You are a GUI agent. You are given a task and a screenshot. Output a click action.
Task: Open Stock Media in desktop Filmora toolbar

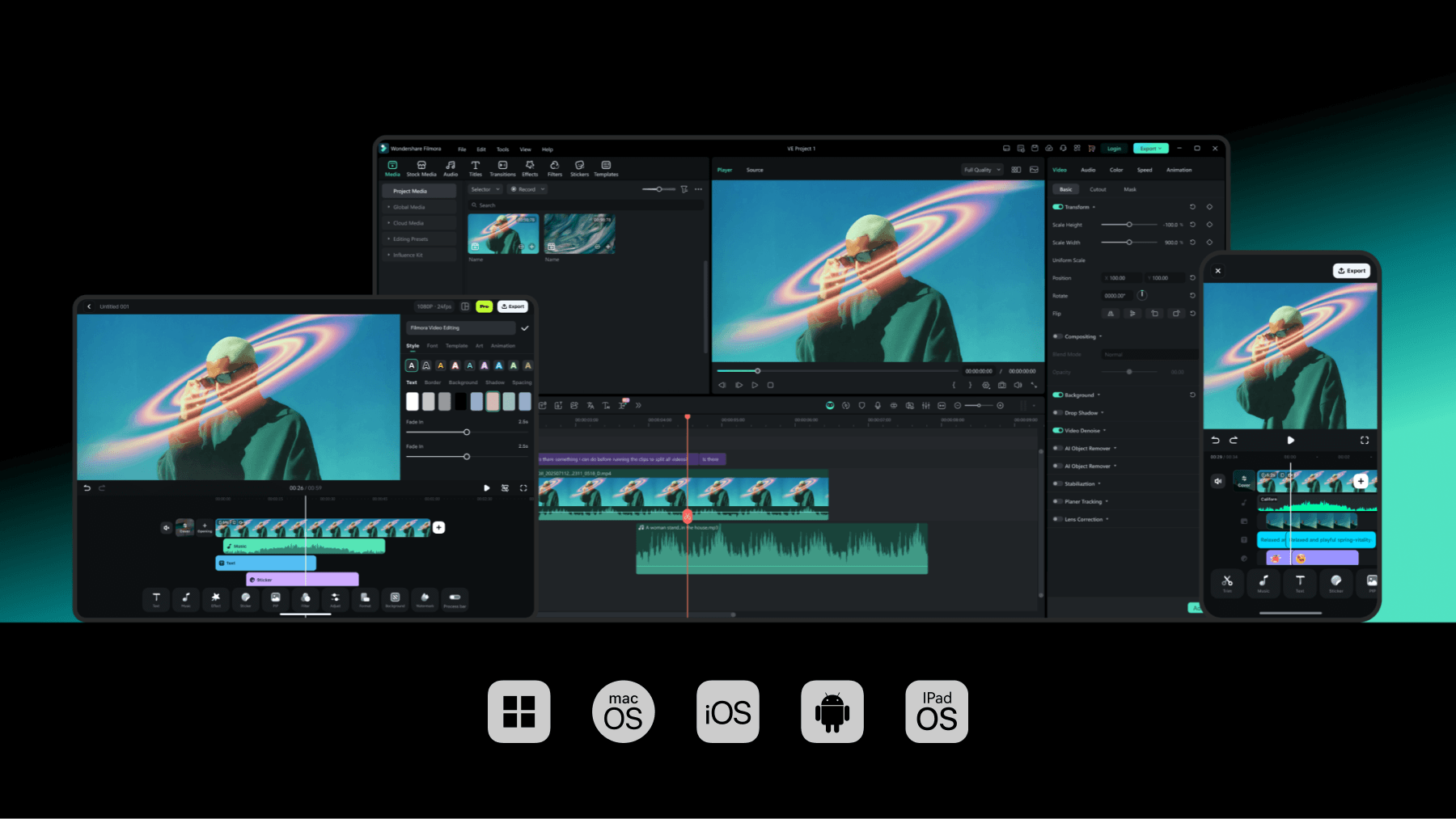tap(421, 168)
